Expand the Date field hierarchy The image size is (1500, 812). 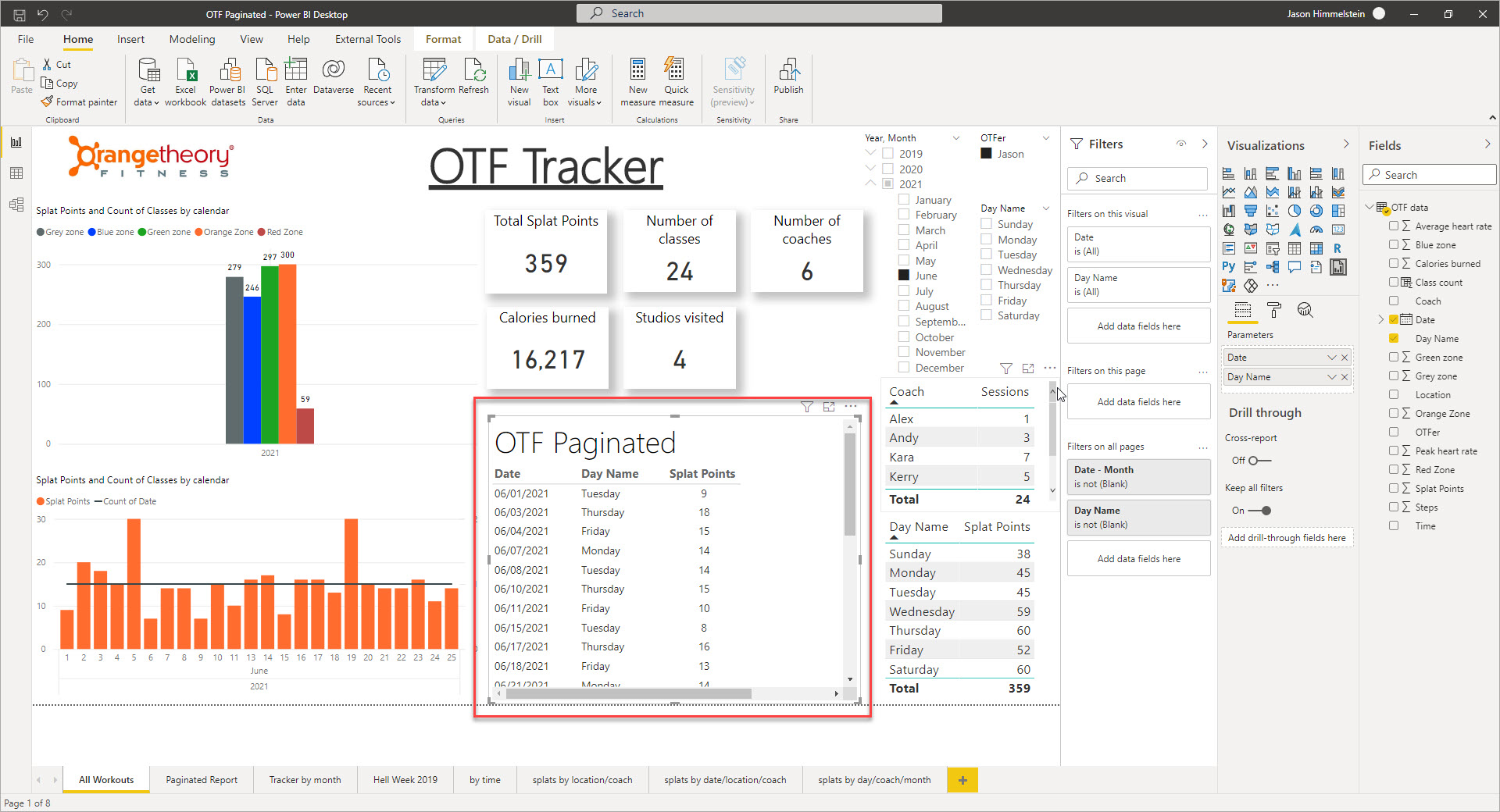point(1380,320)
